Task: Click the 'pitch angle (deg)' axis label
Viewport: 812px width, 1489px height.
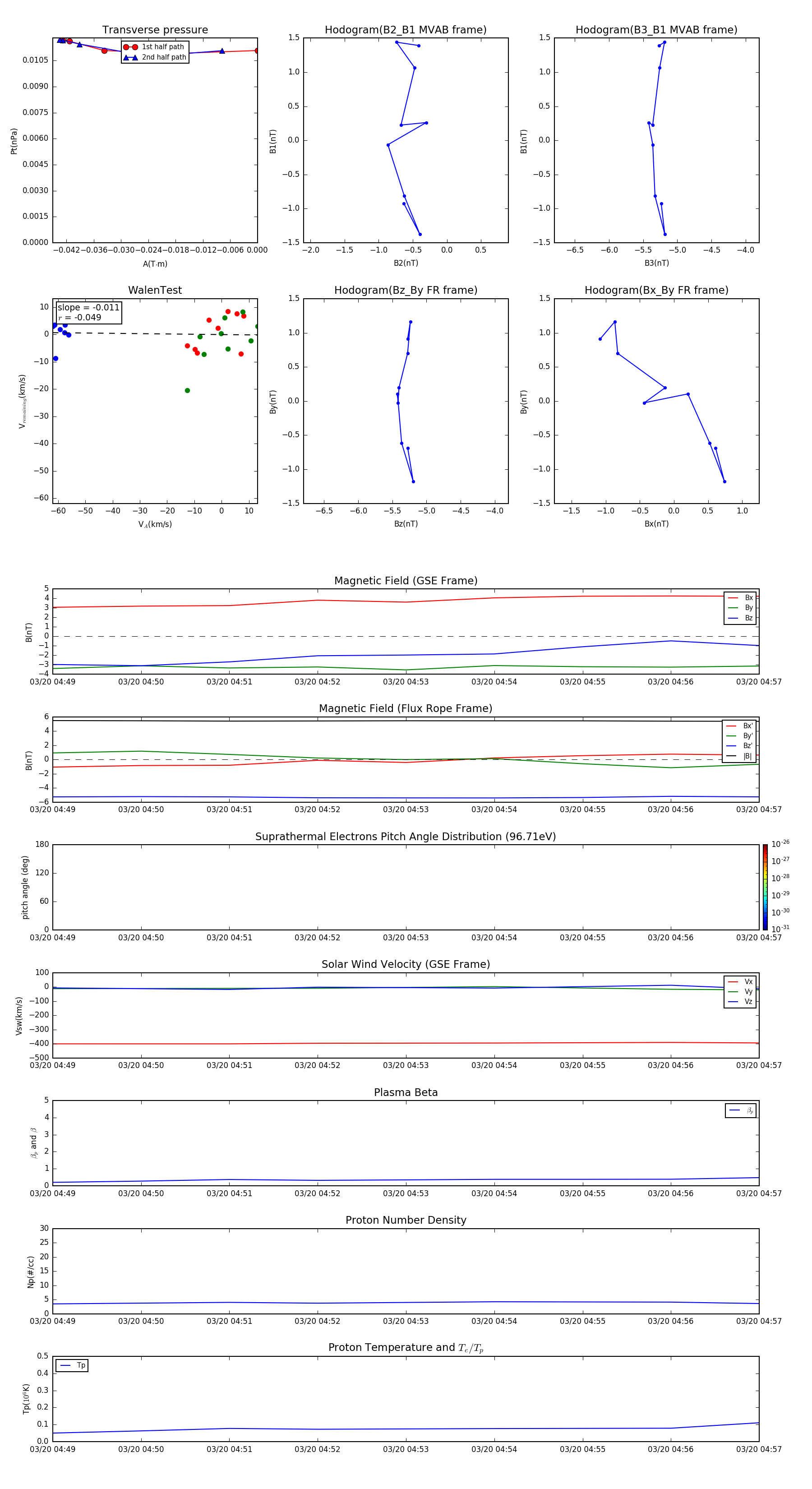Action: pos(25,887)
